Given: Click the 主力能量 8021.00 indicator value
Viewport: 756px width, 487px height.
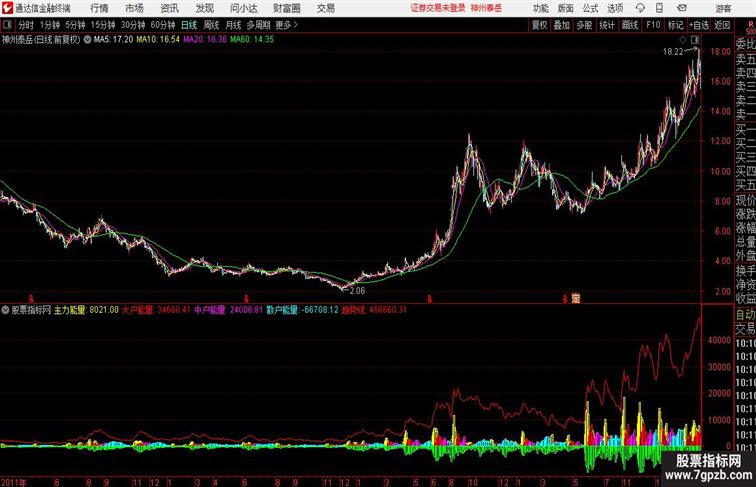Looking at the screenshot, I should point(86,310).
